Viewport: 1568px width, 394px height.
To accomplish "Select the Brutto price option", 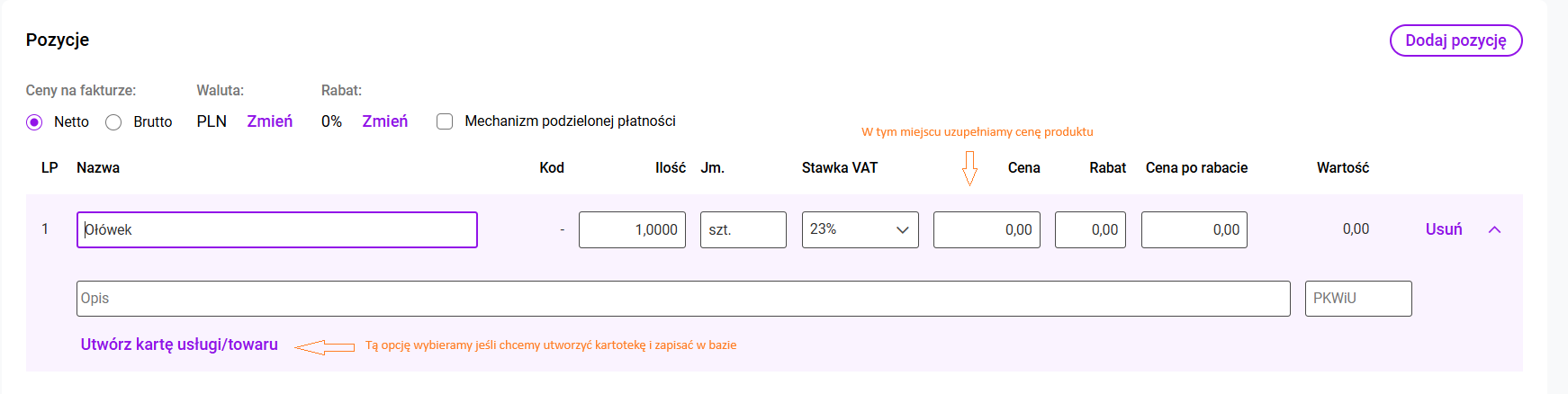I will [113, 122].
